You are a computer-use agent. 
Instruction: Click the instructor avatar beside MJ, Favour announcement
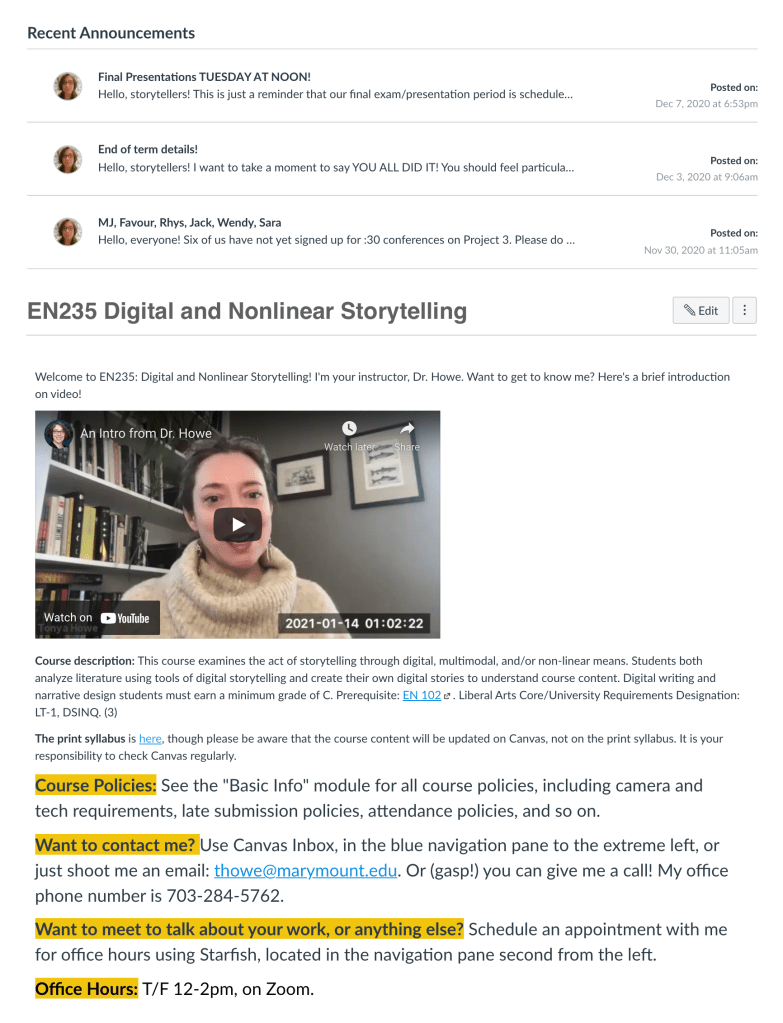pyautogui.click(x=68, y=232)
